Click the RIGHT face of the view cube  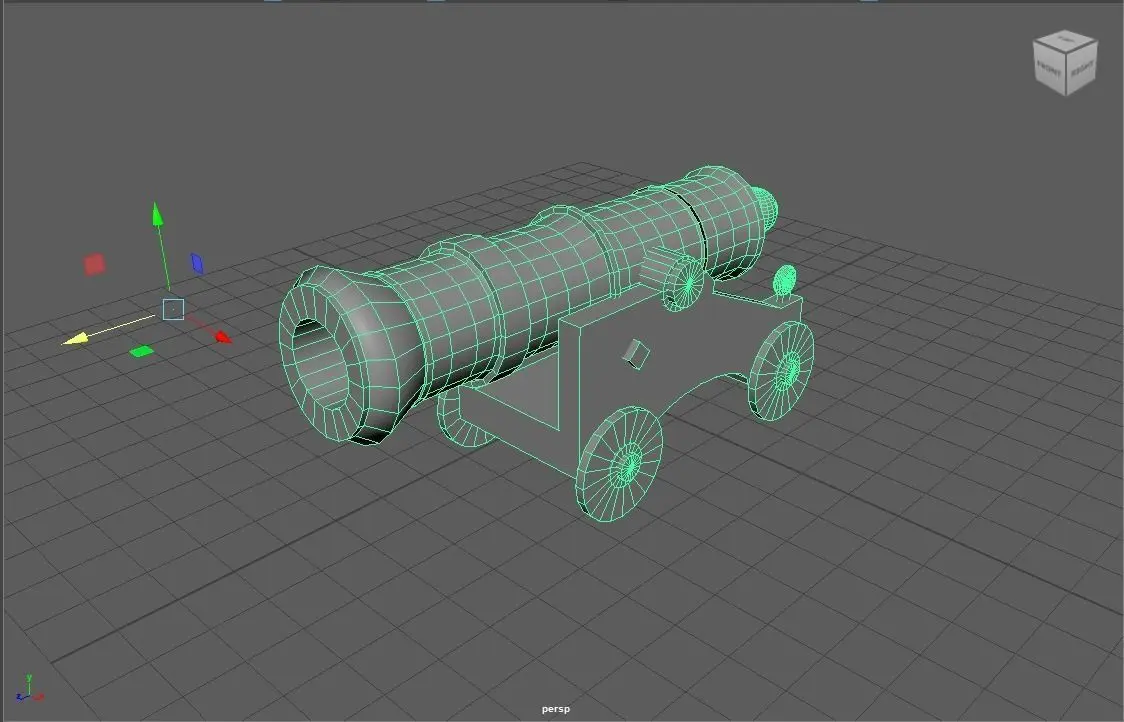[1082, 68]
